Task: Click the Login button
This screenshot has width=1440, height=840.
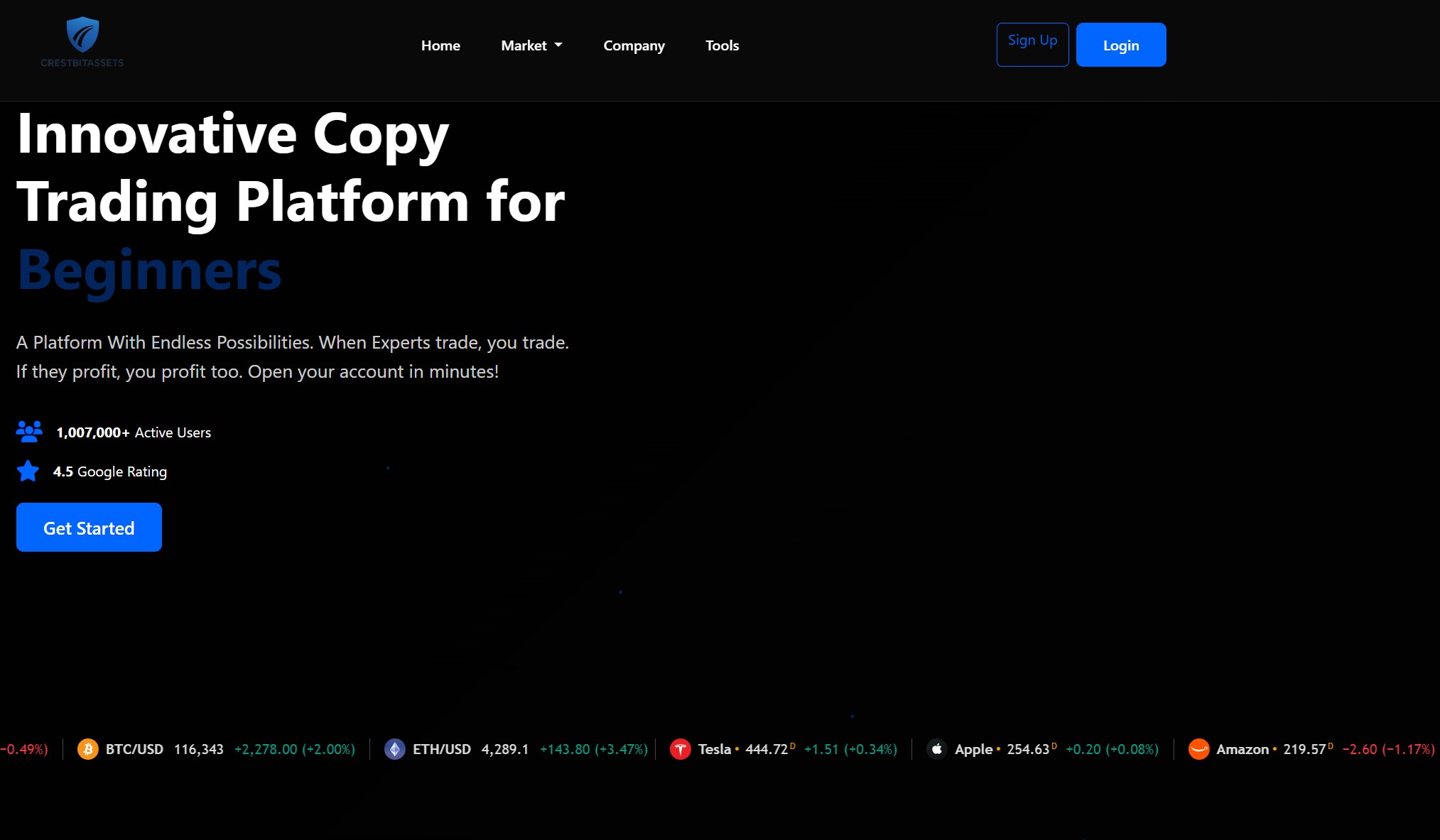Action: pyautogui.click(x=1120, y=44)
